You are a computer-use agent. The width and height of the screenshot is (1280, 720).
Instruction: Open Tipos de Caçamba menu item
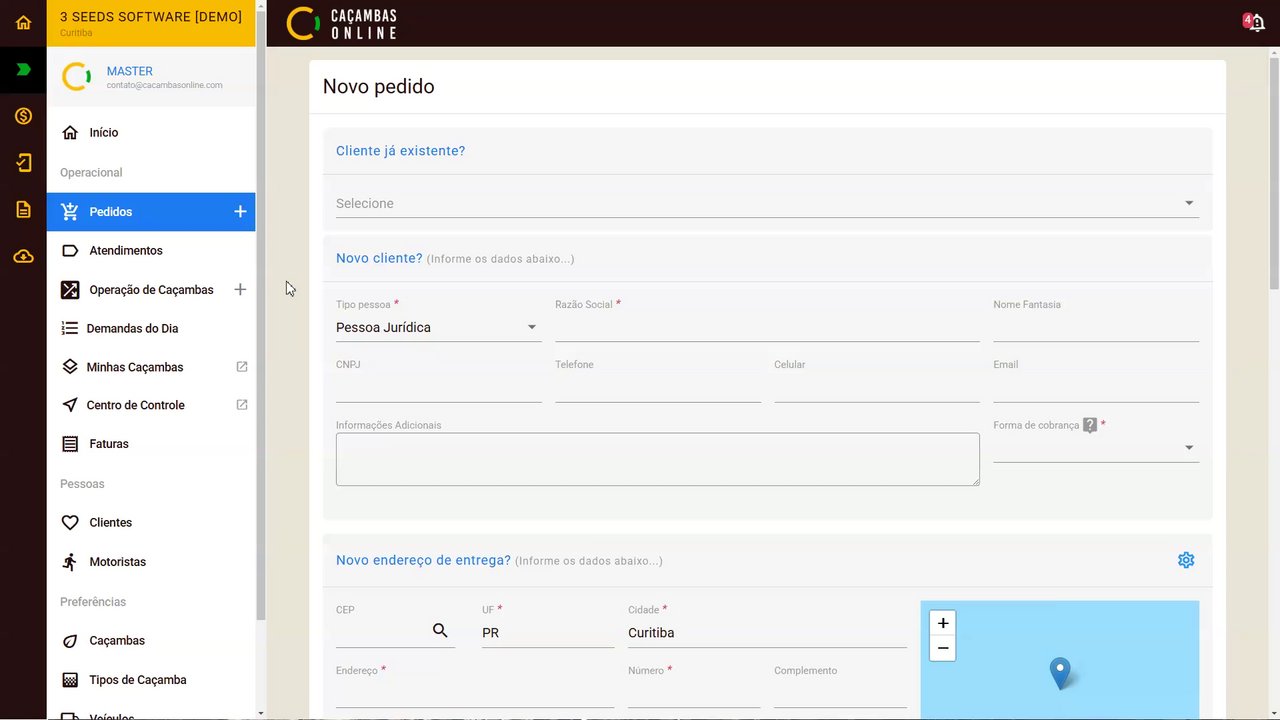(x=151, y=680)
